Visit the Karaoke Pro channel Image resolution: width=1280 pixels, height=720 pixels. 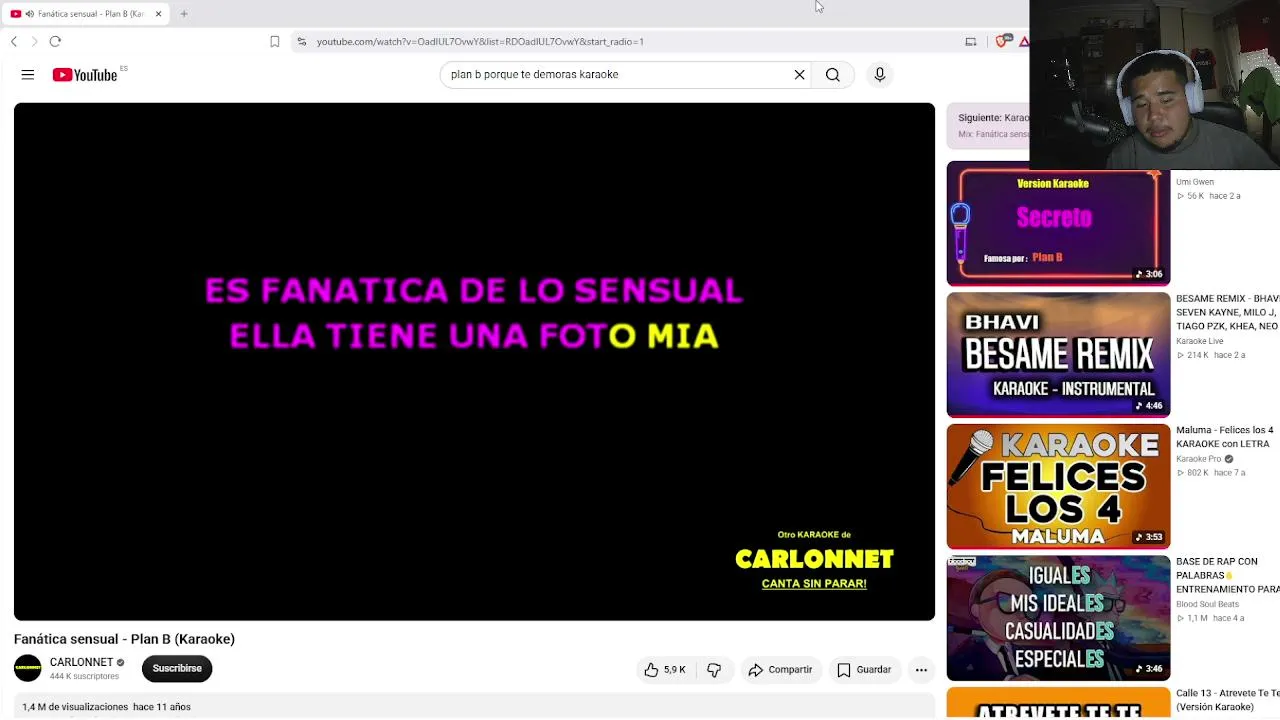[x=1199, y=459]
